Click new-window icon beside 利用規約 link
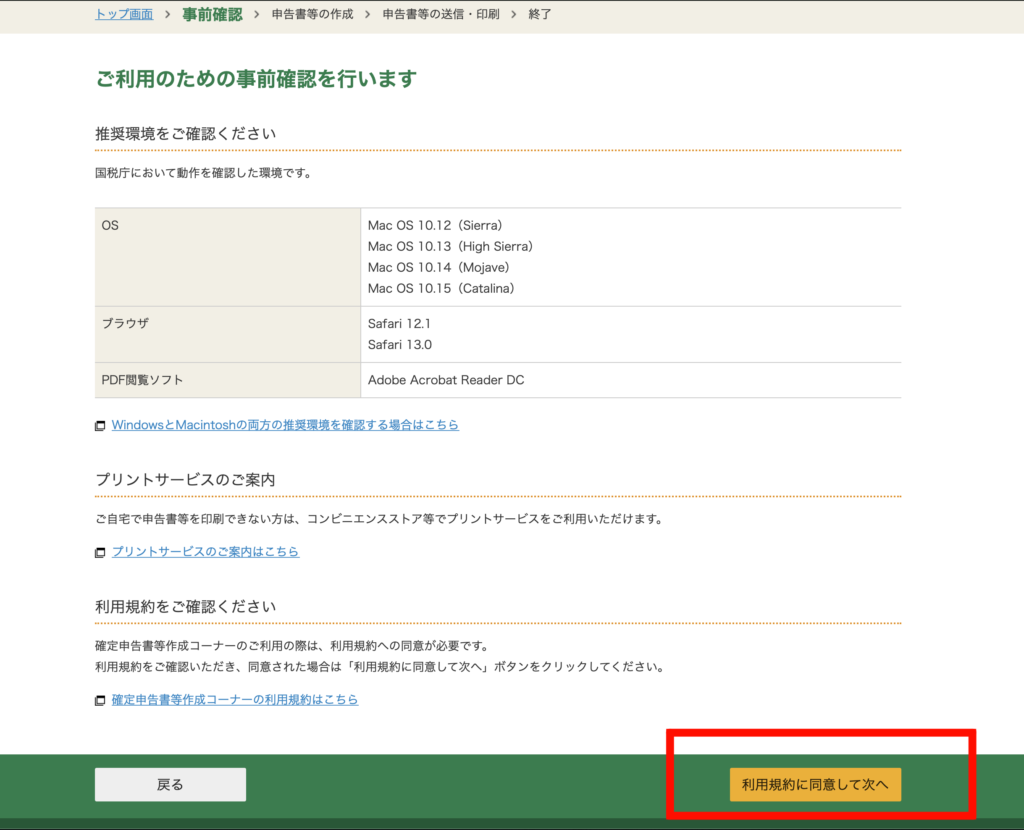The image size is (1024, 830). pyautogui.click(x=100, y=701)
